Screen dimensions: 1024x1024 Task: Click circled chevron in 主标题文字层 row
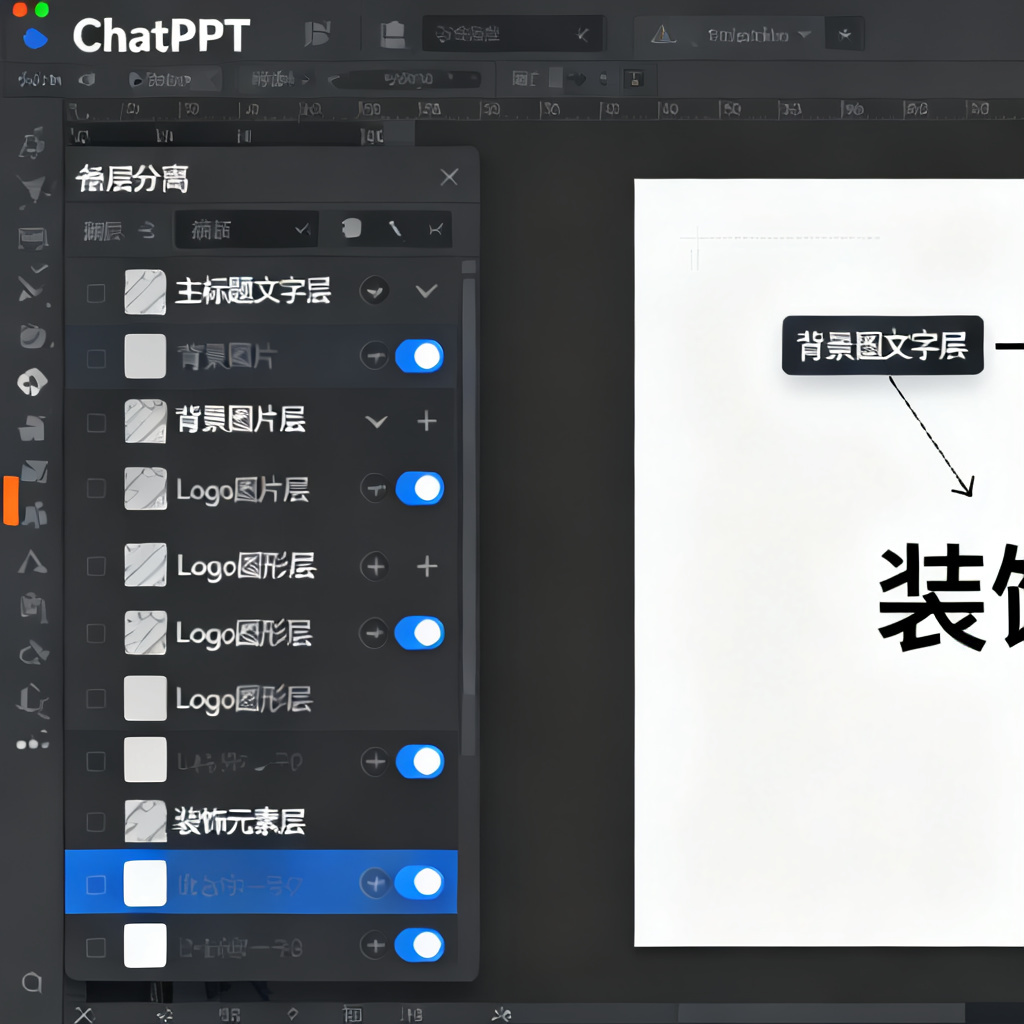(374, 291)
